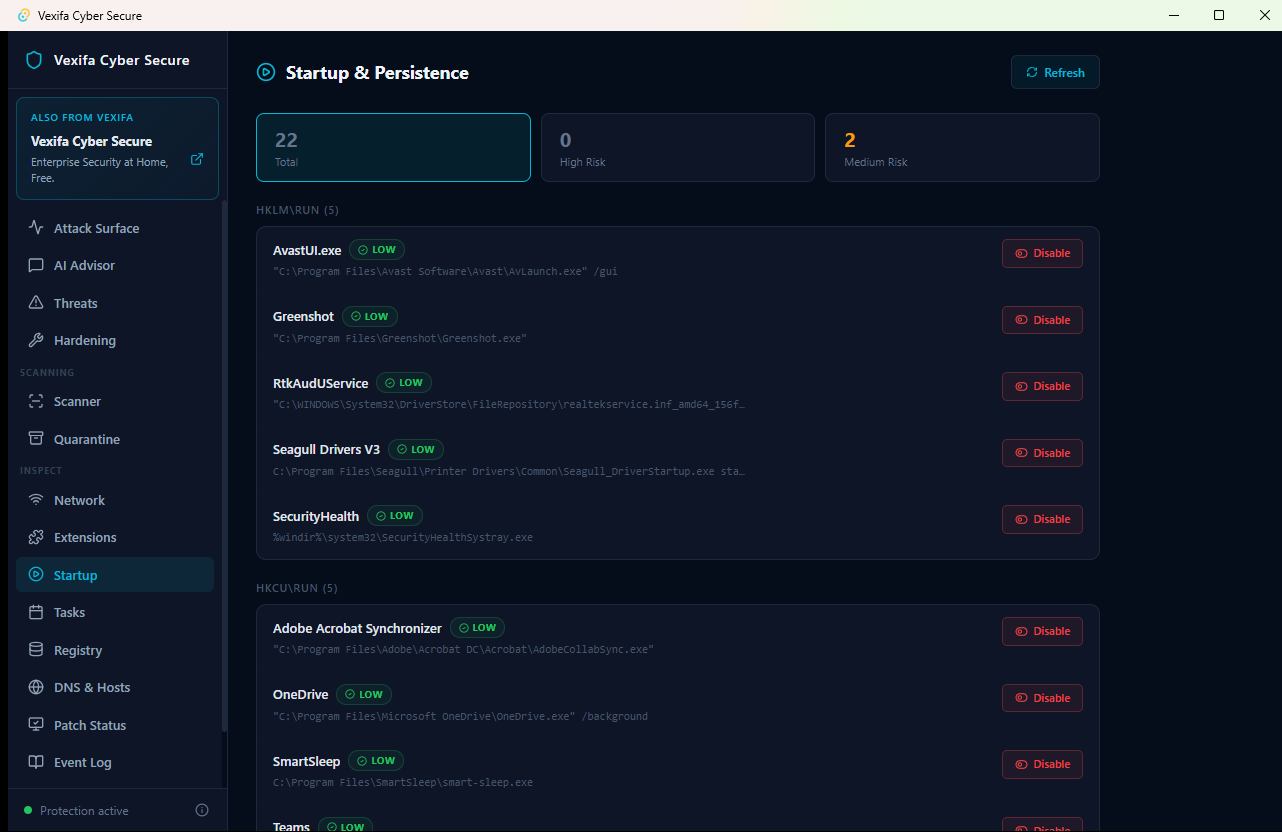Filter by the High Risk card
This screenshot has width=1282, height=832.
[x=678, y=147]
